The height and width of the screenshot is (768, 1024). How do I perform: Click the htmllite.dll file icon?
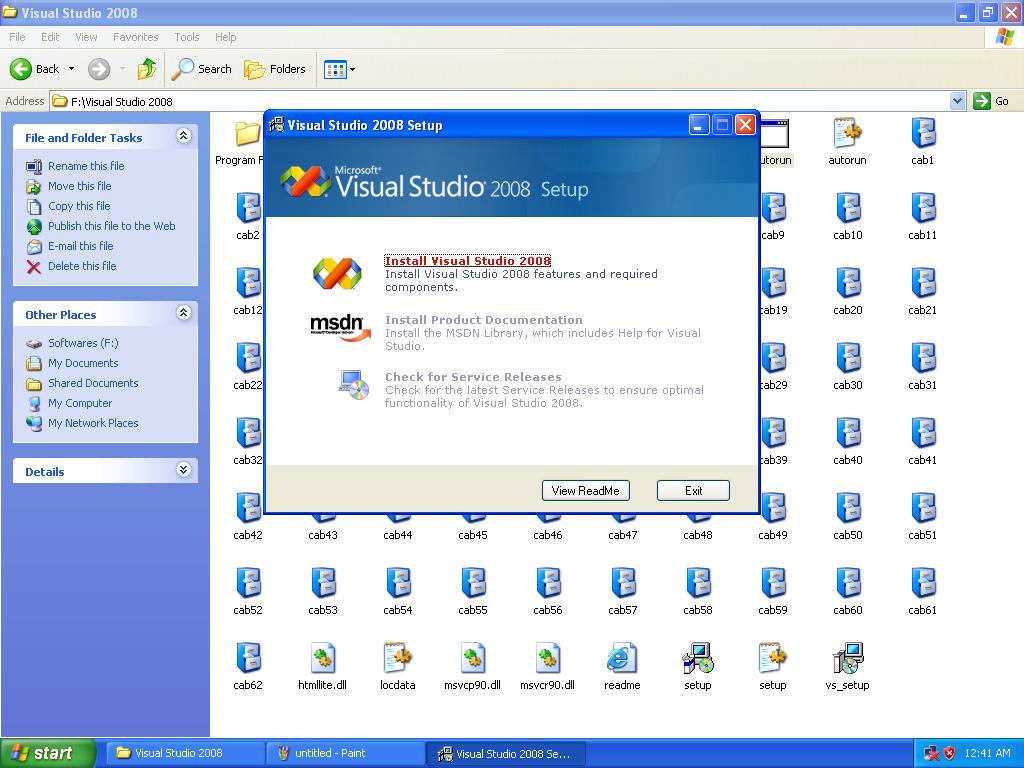[x=323, y=658]
